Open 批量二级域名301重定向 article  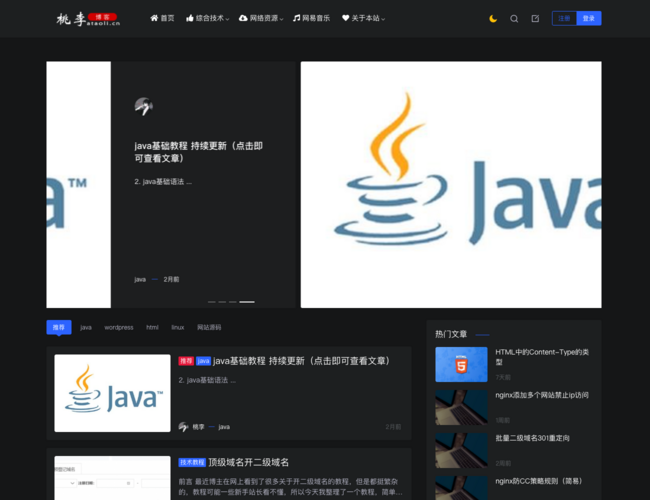tap(532, 438)
